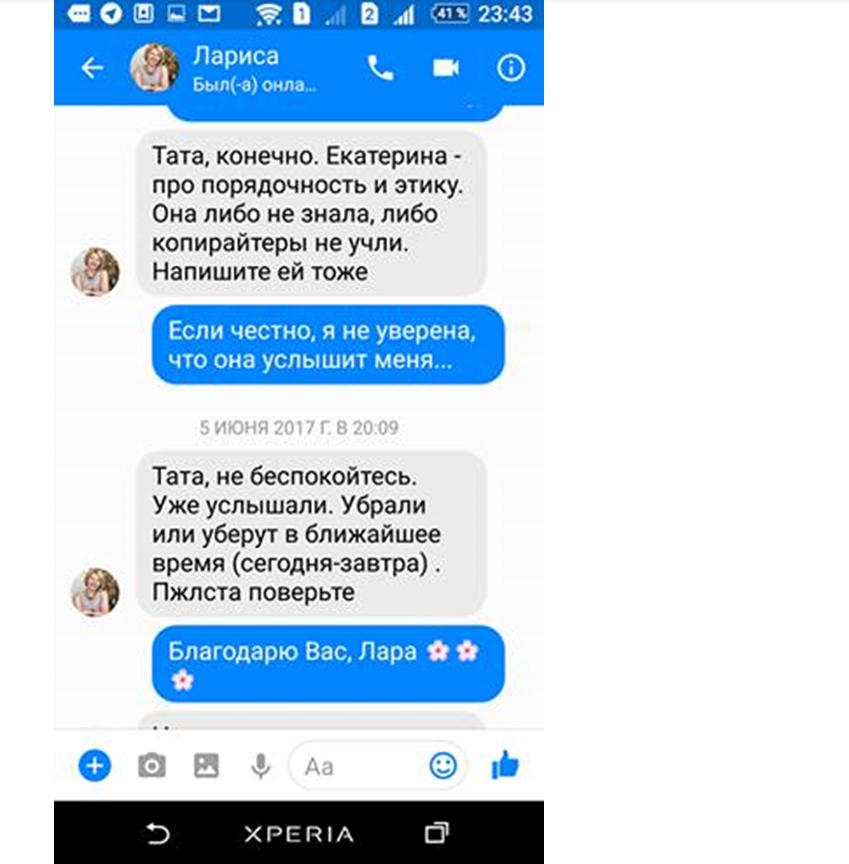The height and width of the screenshot is (864, 849).
Task: Open the photo gallery picker
Action: (x=206, y=765)
